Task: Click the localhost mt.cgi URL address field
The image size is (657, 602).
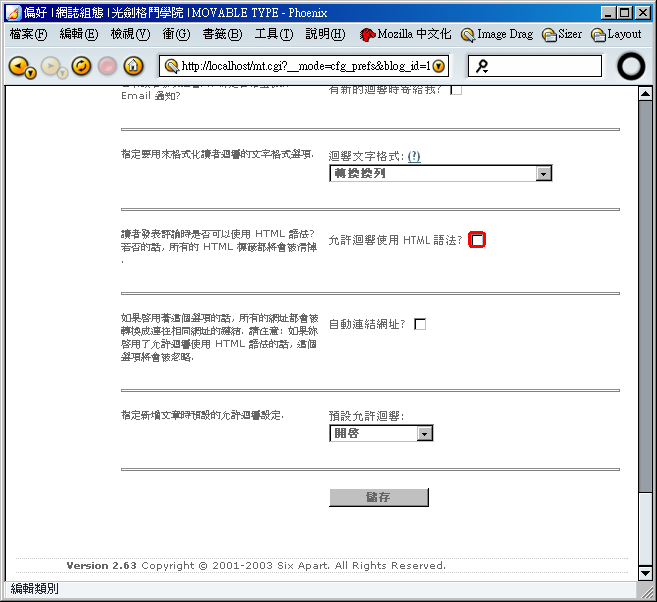Action: 306,66
